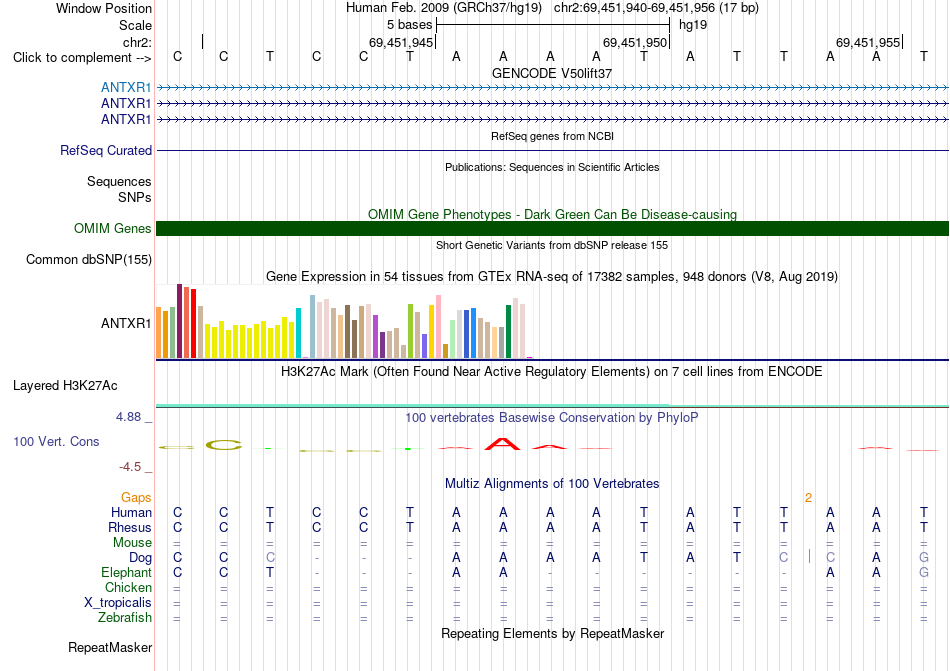
Task: Click the tall red A conservation logo letter
Action: coord(502,444)
